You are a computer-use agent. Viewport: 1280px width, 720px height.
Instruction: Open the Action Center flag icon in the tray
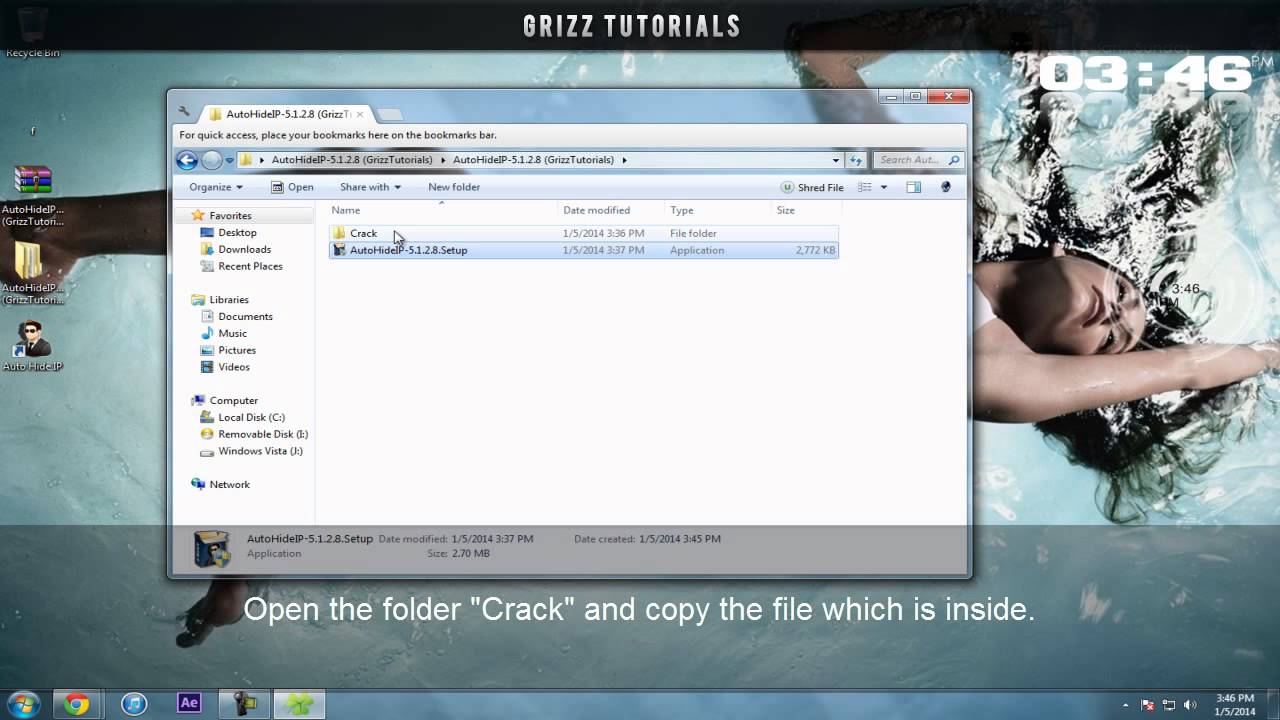(1148, 705)
